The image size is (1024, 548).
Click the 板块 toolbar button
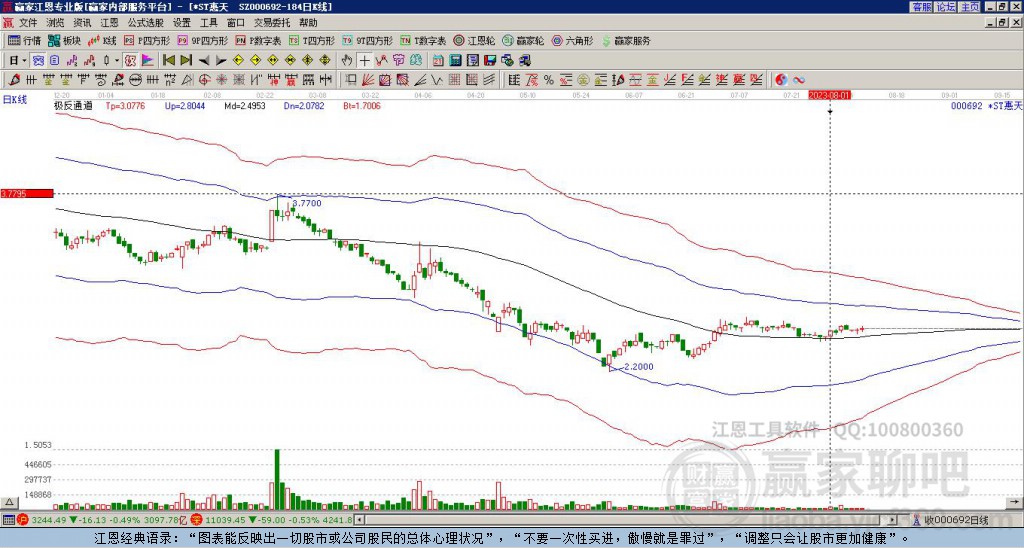pos(64,40)
